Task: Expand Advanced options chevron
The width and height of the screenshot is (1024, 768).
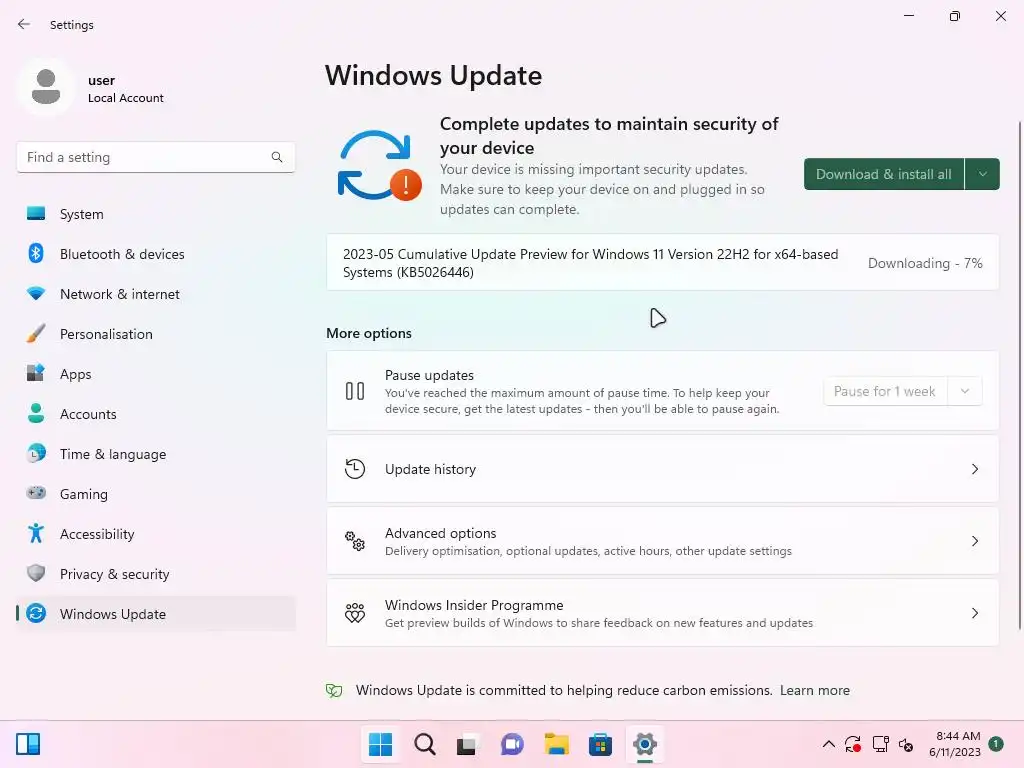Action: pos(974,541)
